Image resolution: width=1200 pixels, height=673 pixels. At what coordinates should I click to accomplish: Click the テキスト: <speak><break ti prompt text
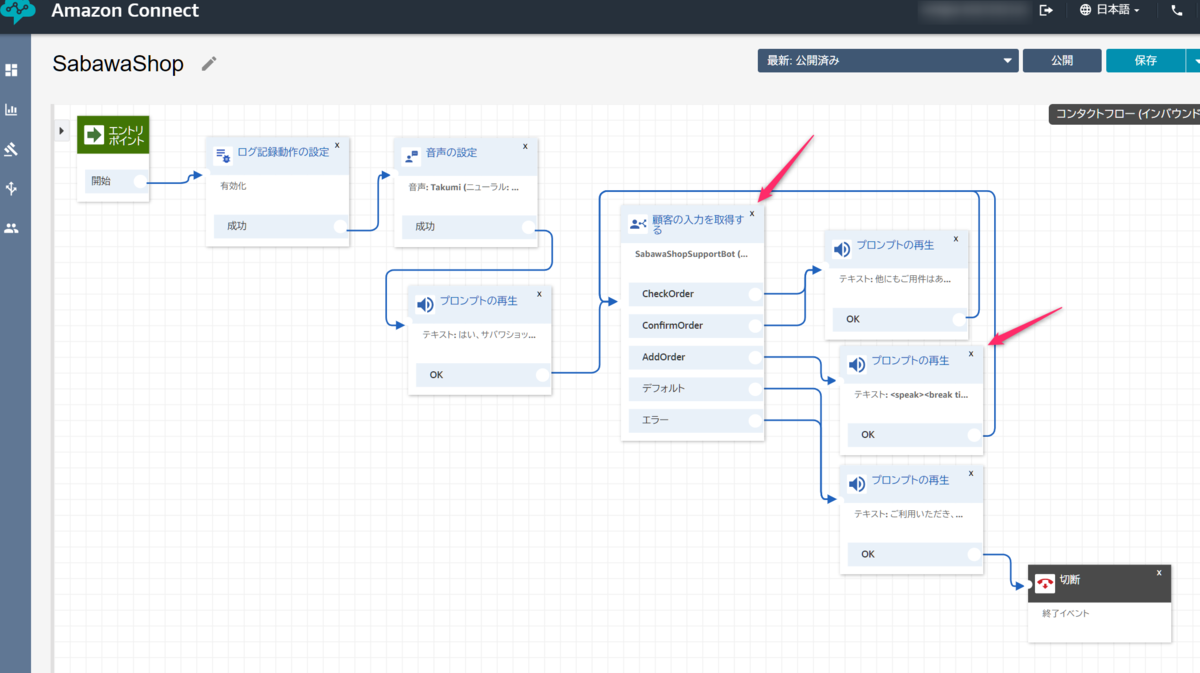(911, 394)
